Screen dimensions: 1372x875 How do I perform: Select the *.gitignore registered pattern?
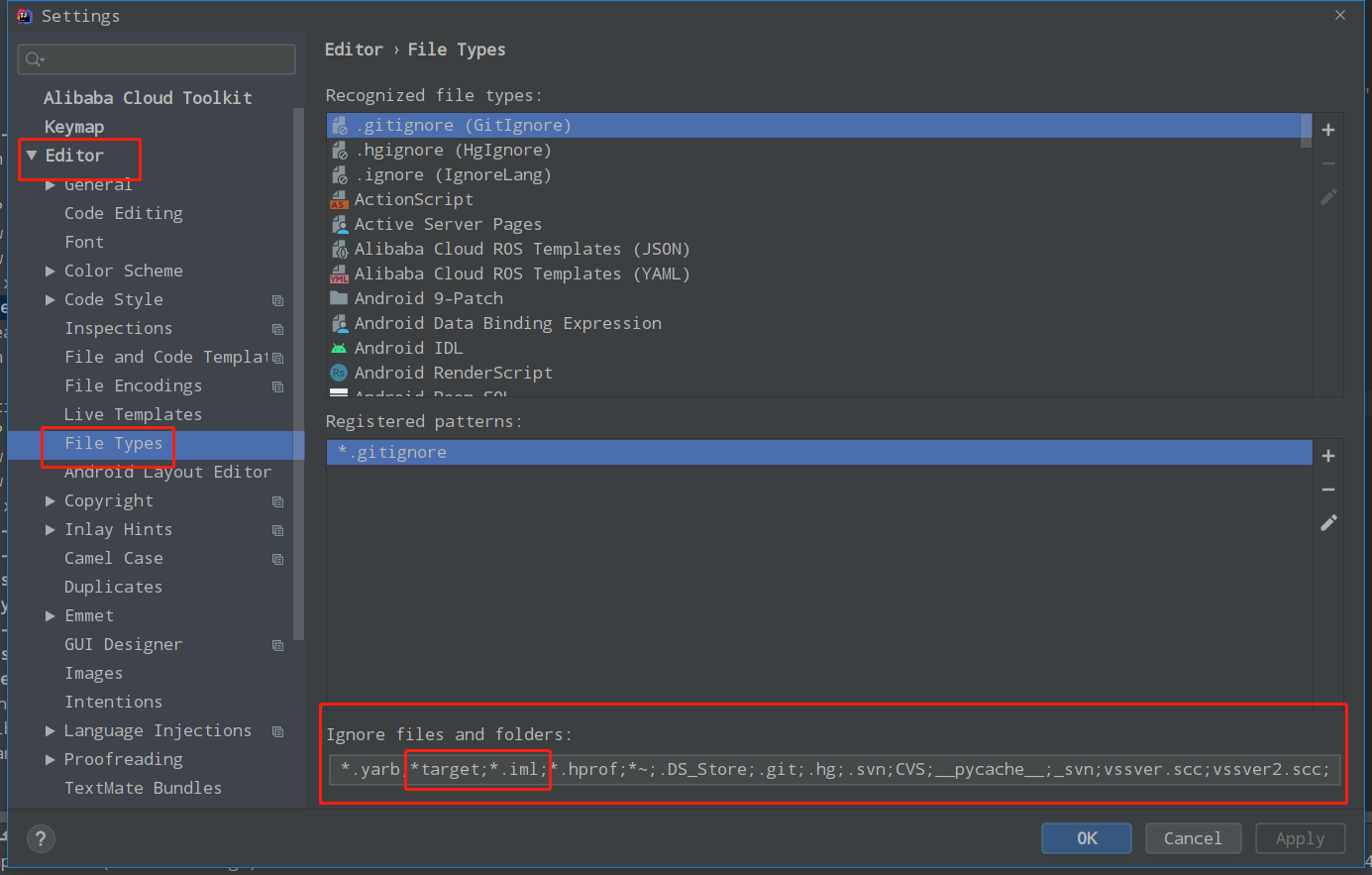tap(819, 453)
